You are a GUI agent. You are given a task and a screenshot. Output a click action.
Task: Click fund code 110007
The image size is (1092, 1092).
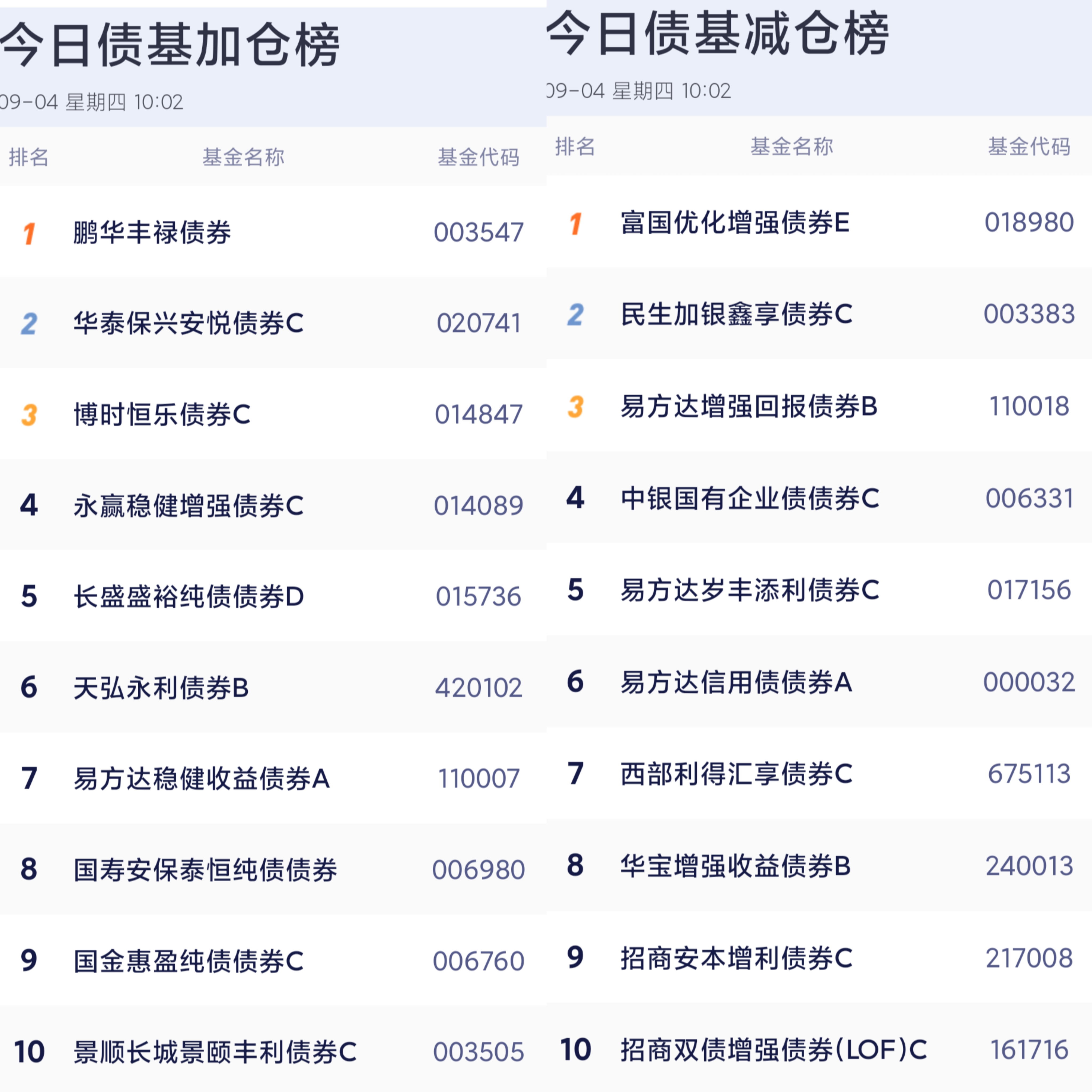[x=479, y=778]
